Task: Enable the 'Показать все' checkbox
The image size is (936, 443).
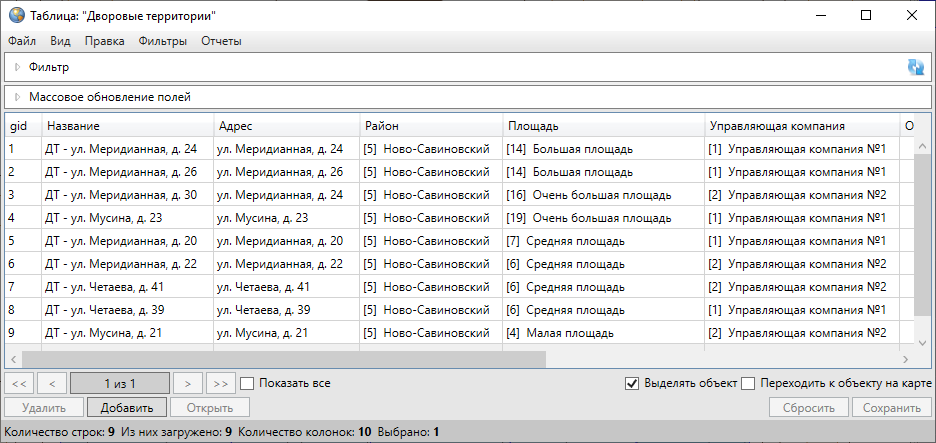Action: pos(247,383)
